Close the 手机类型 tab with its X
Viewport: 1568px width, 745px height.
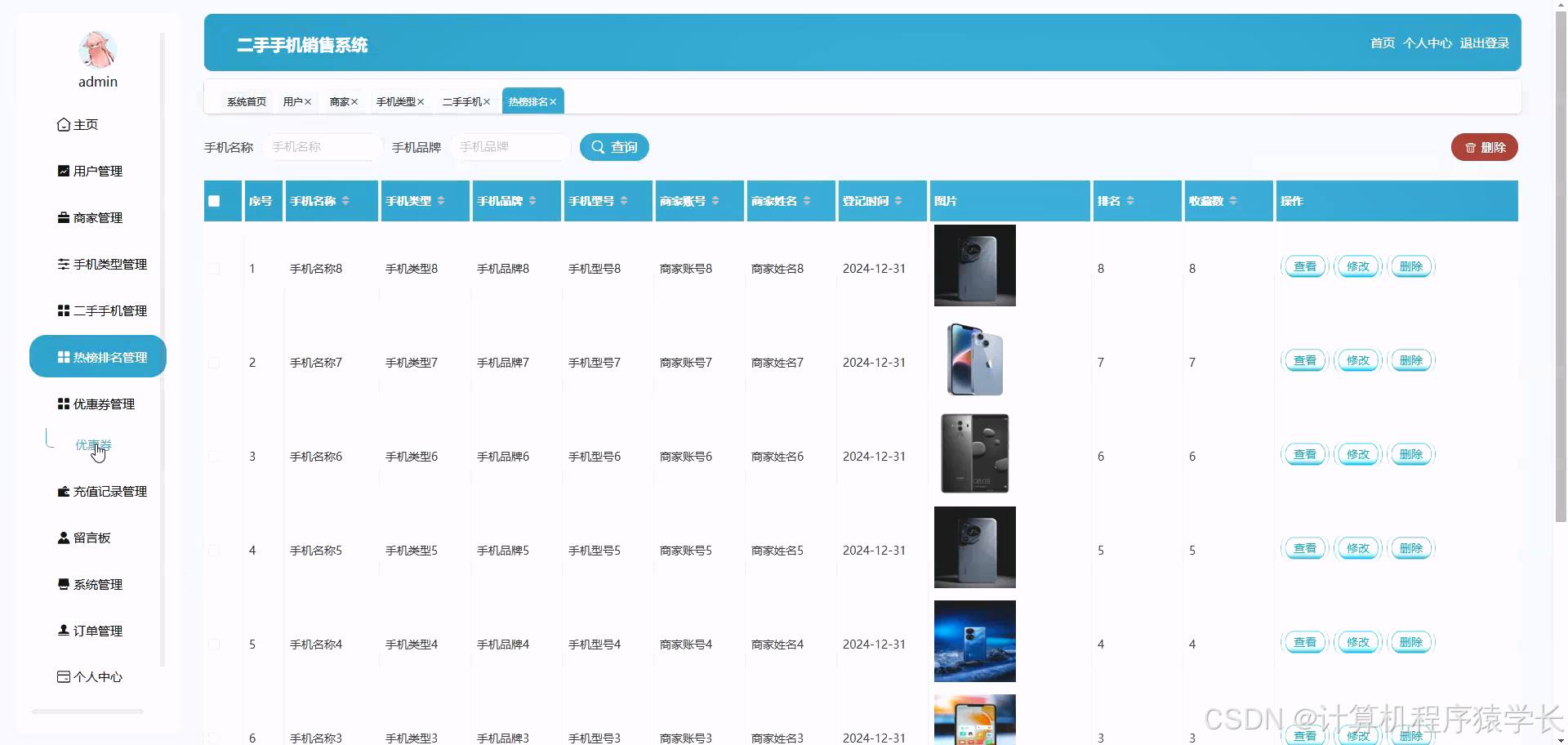(x=421, y=102)
